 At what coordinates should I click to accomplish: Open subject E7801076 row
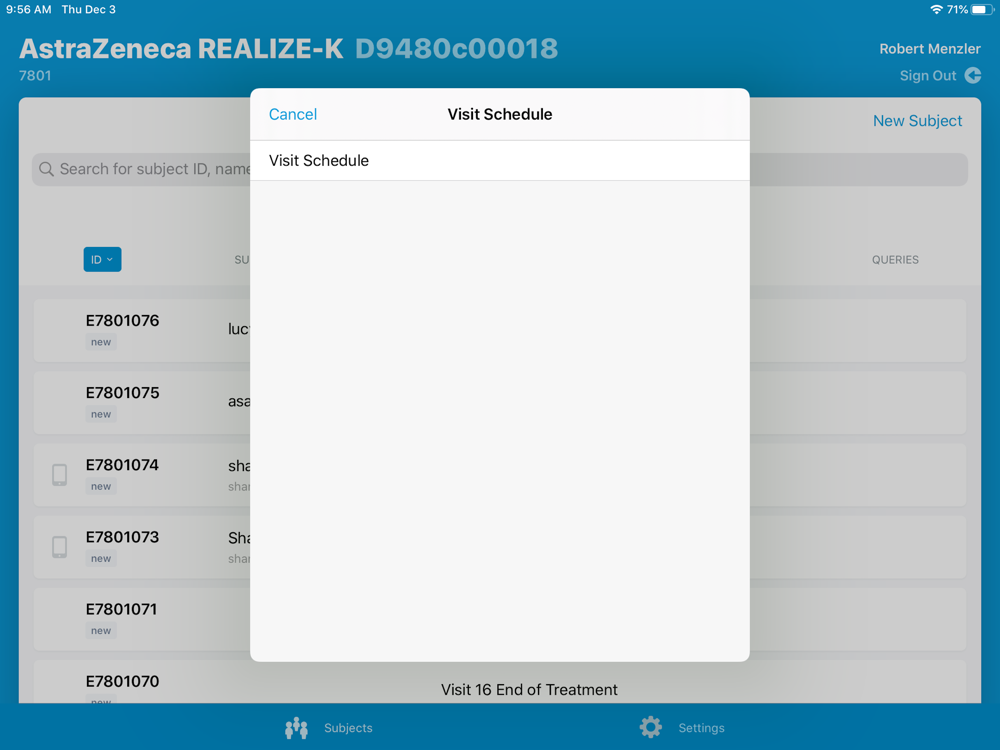click(140, 330)
